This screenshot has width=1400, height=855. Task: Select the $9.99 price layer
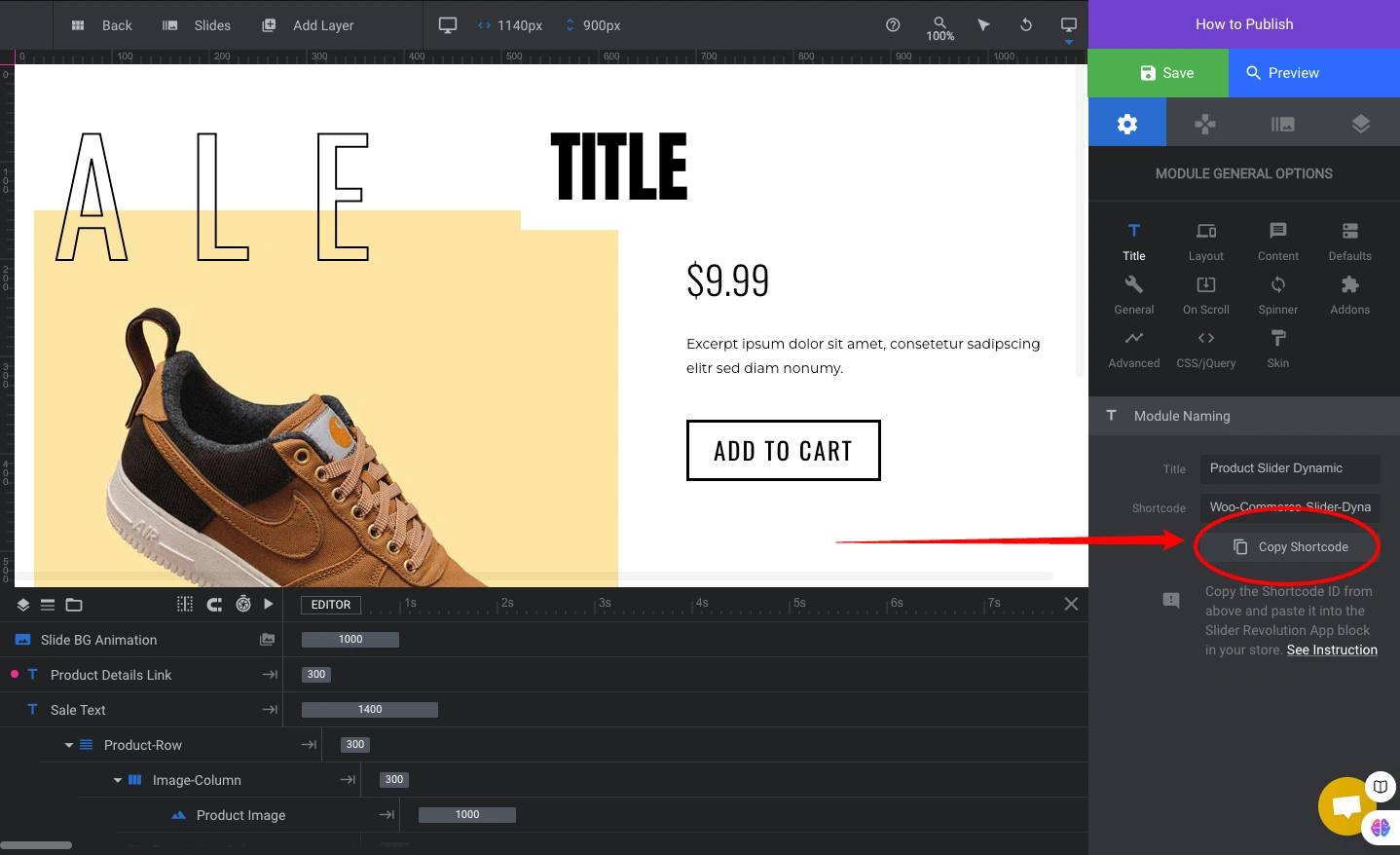728,280
